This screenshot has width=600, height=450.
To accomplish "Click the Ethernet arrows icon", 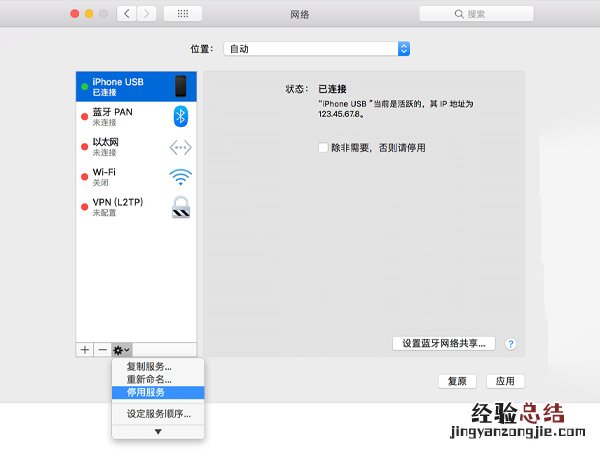I will coord(181,147).
